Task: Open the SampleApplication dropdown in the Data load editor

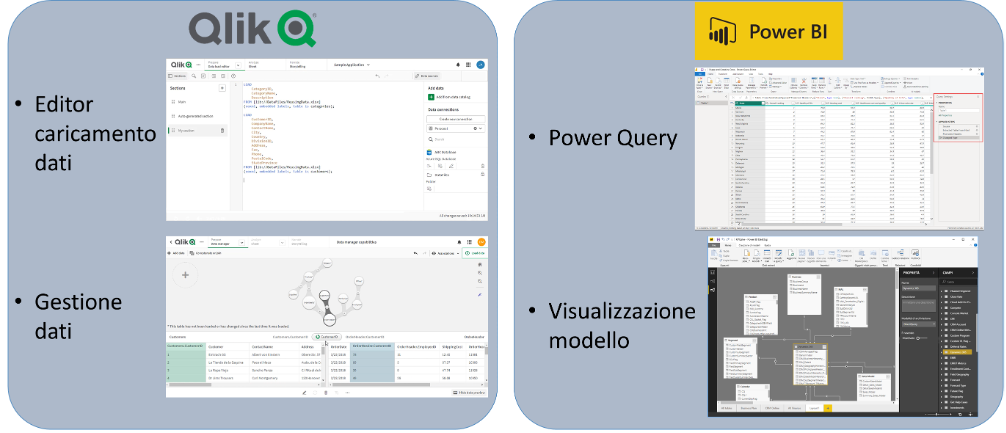Action: pyautogui.click(x=352, y=65)
